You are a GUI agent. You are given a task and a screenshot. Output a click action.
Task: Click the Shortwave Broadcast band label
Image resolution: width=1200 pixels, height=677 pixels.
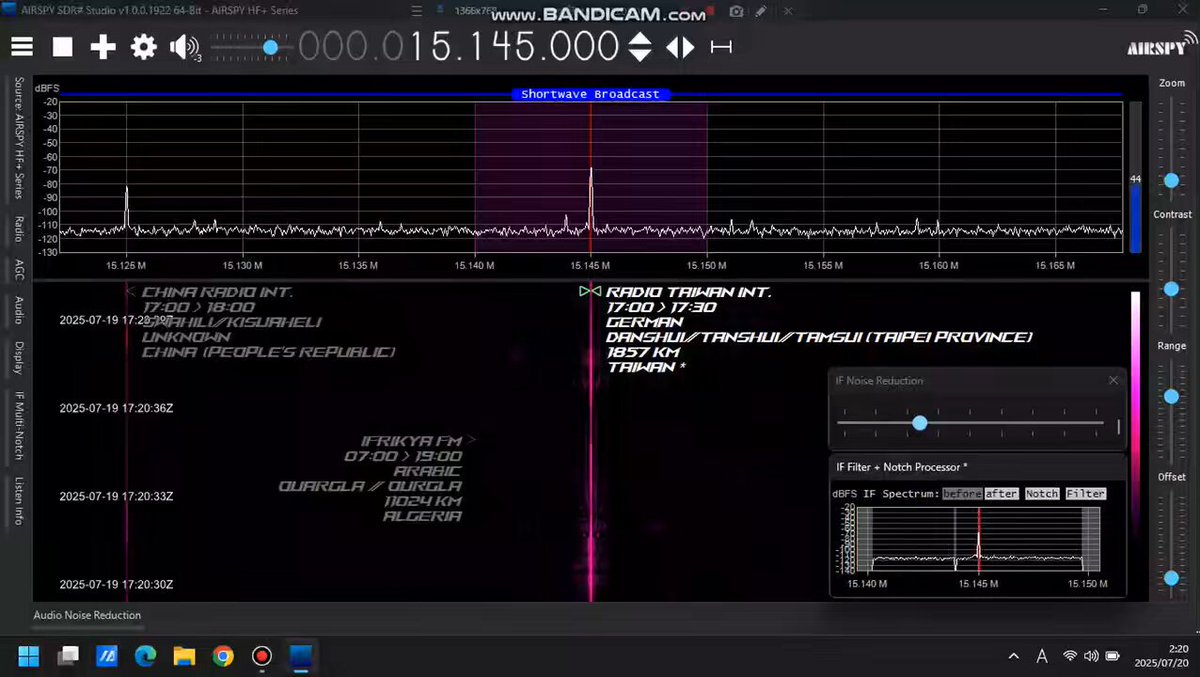[x=590, y=94]
